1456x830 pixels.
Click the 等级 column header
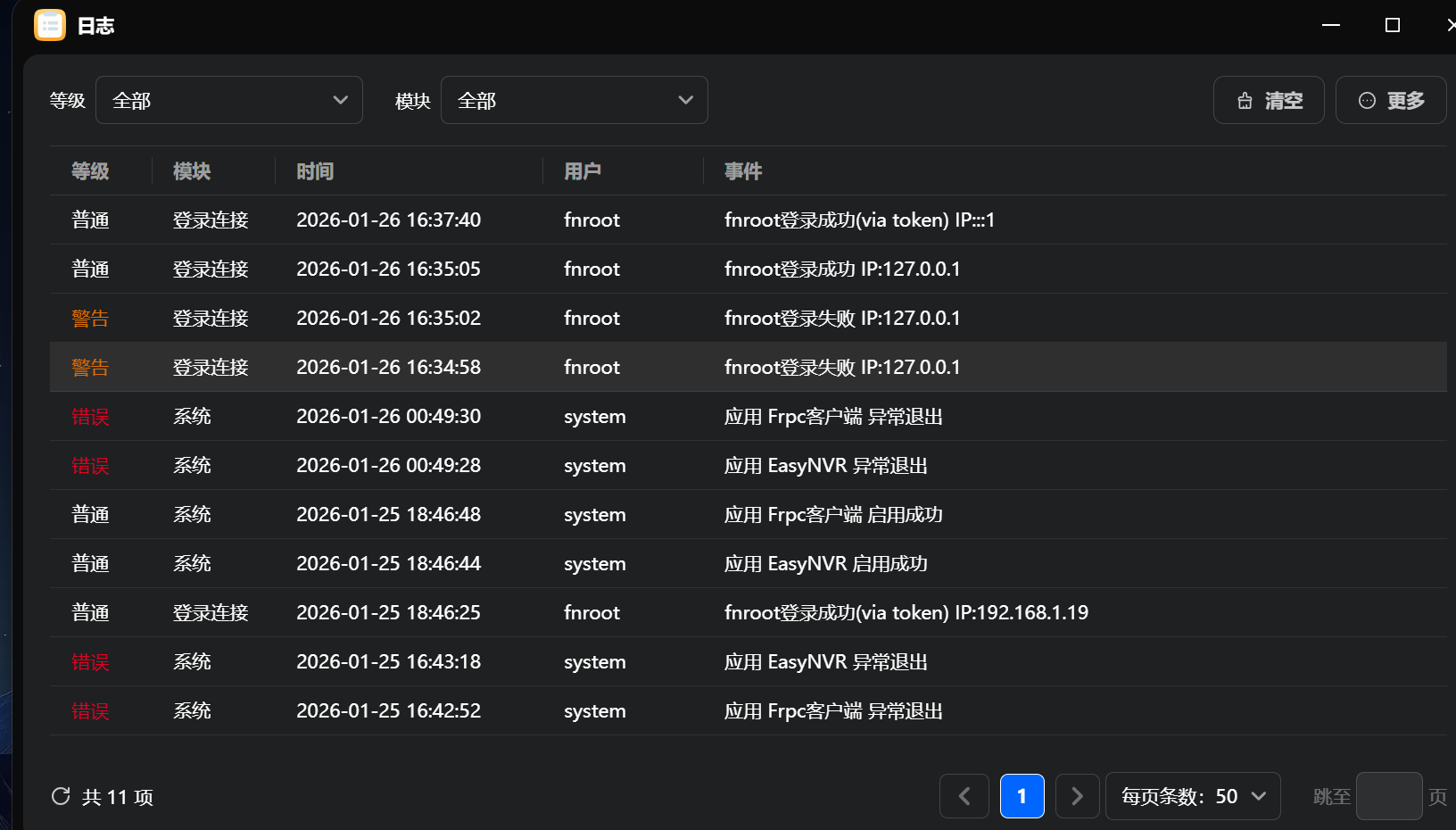[90, 171]
